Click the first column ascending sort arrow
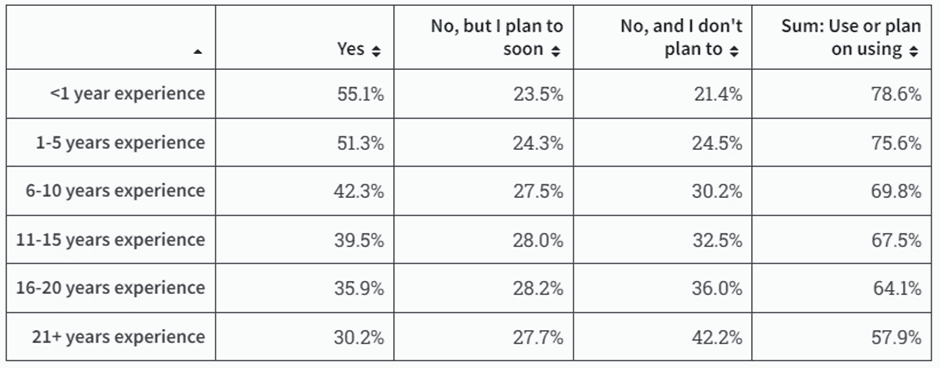This screenshot has height=368, width=940. tap(197, 53)
